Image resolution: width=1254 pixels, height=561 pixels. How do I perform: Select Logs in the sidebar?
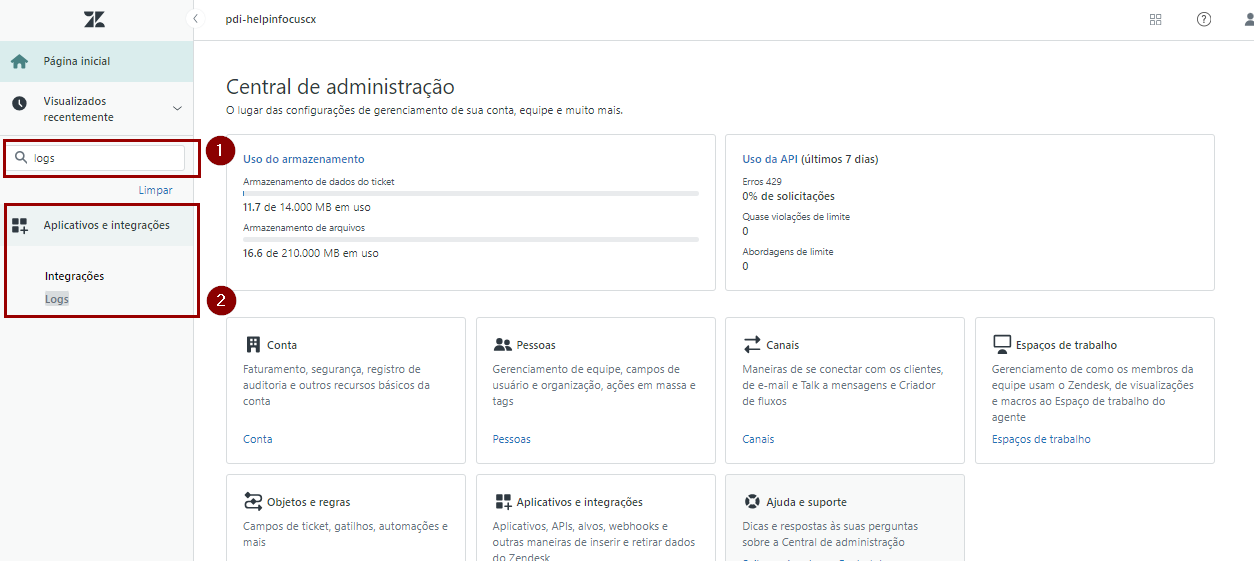point(57,299)
